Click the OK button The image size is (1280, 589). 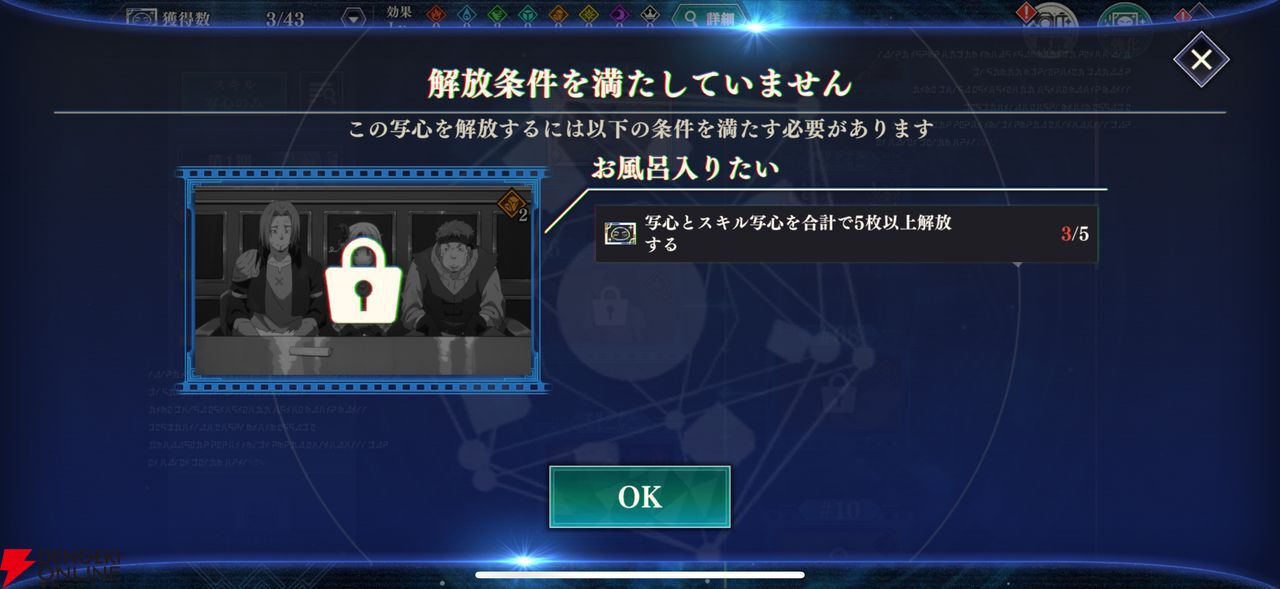[639, 497]
